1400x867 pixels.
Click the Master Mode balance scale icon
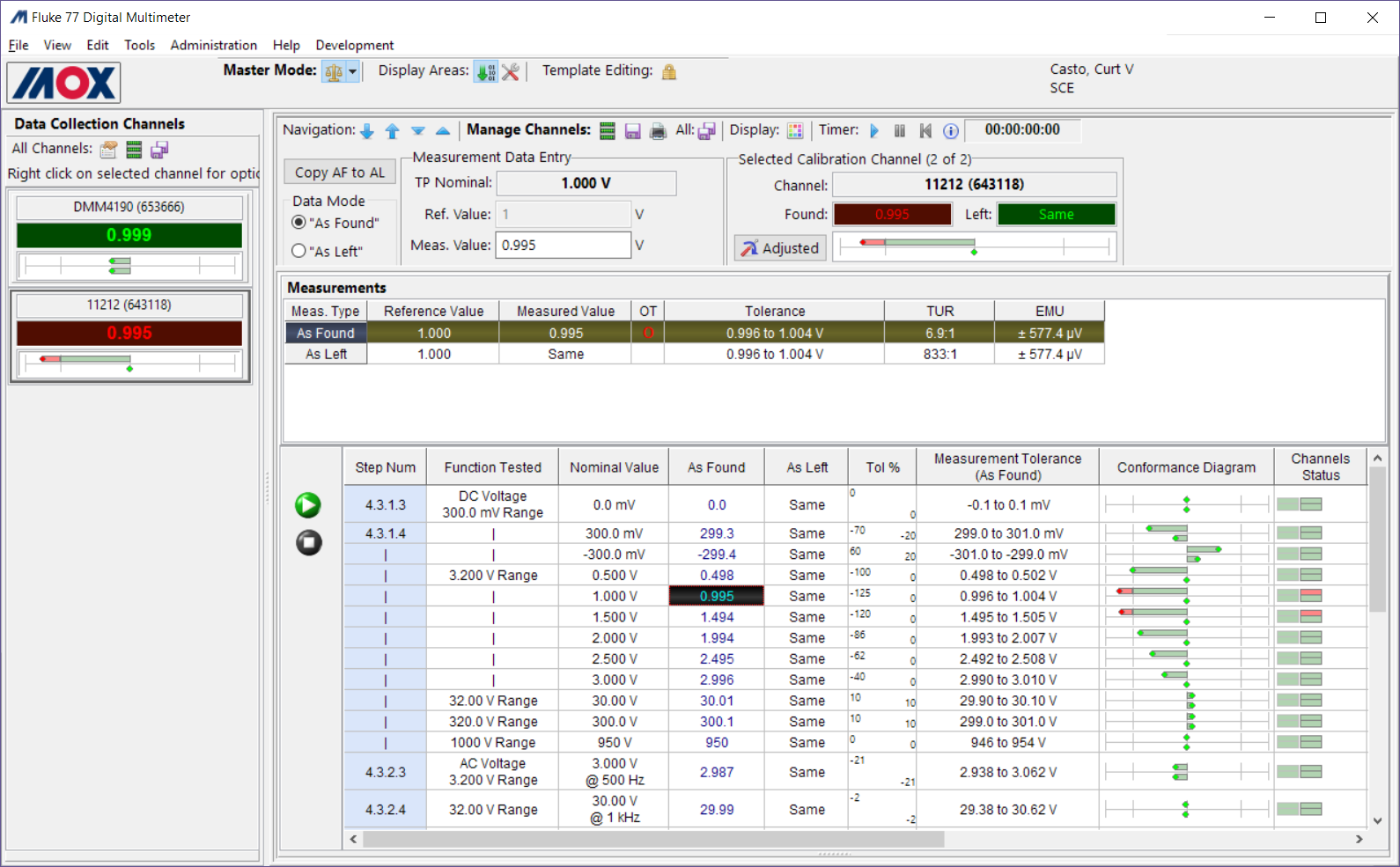[333, 72]
